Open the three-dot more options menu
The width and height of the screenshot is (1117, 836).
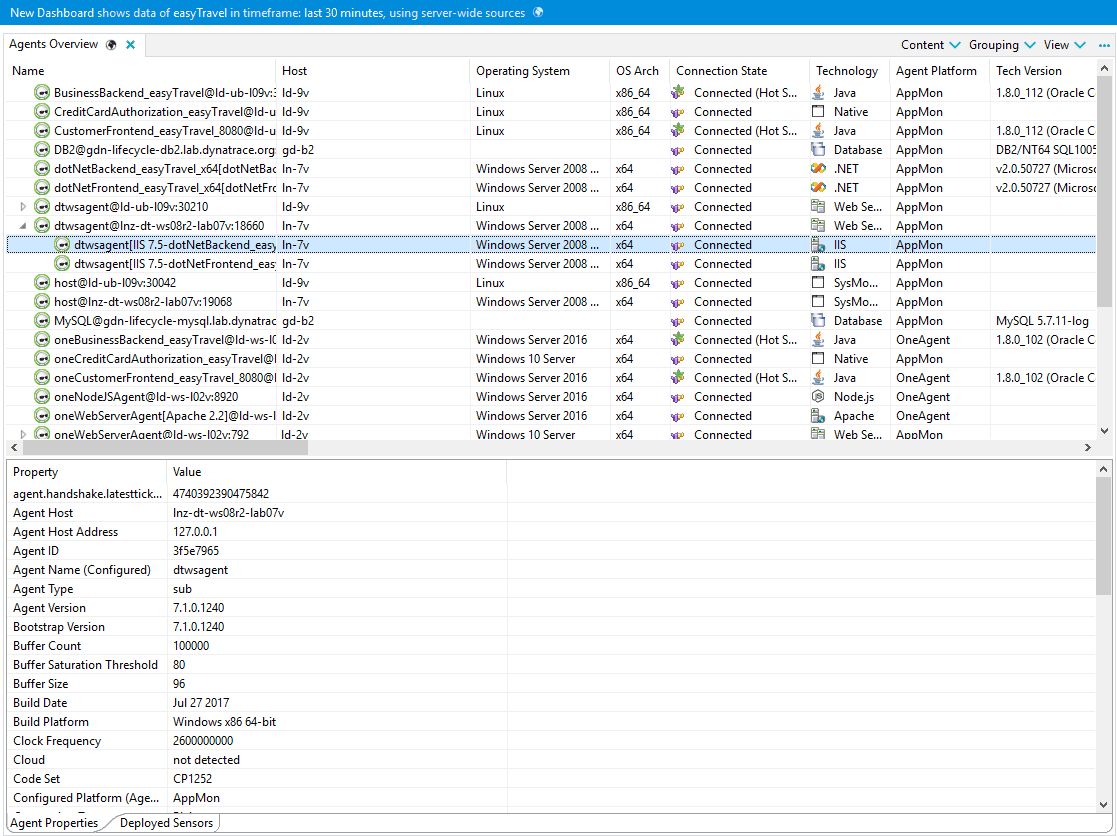[x=1104, y=45]
